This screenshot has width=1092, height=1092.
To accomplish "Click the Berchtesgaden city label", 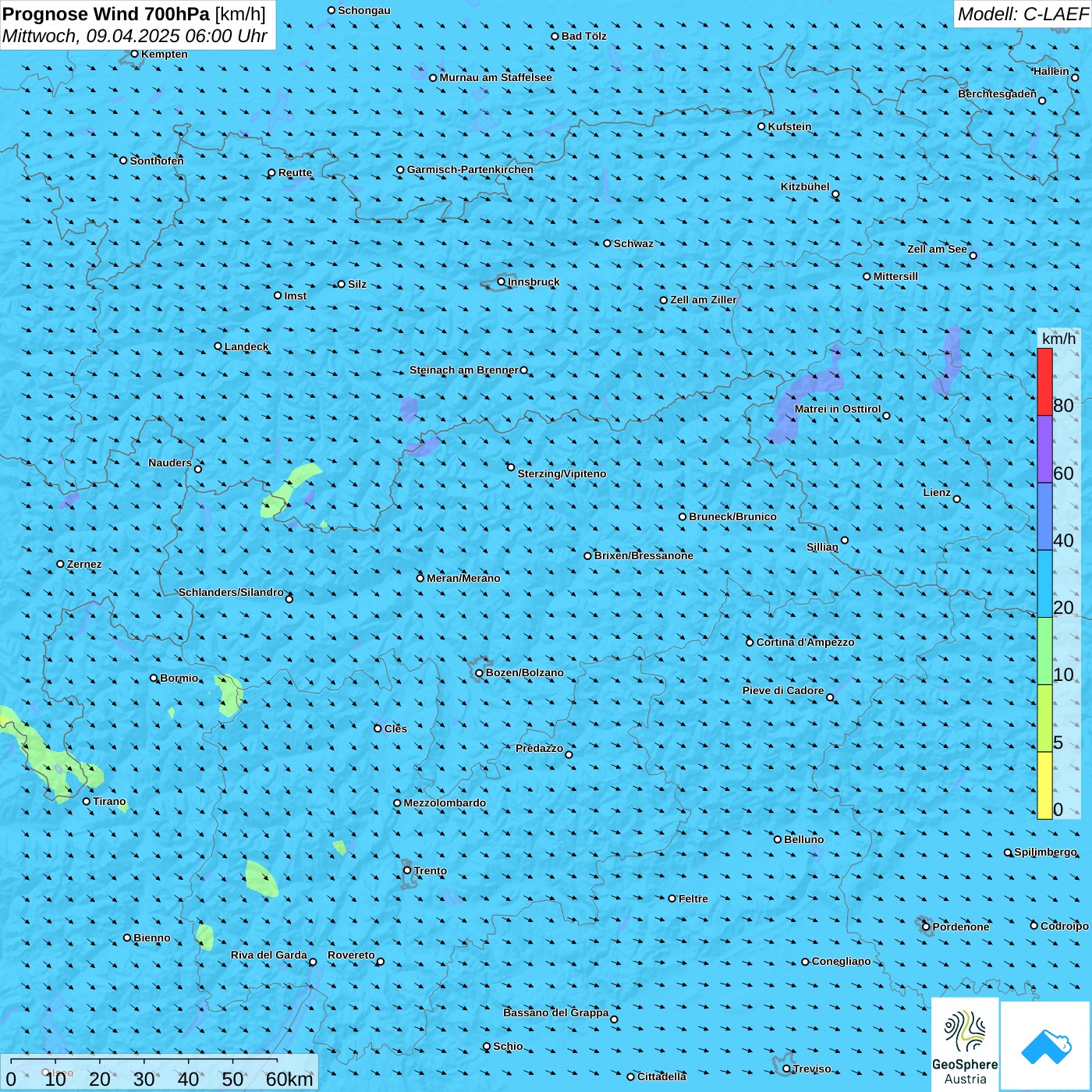I will pyautogui.click(x=998, y=94).
